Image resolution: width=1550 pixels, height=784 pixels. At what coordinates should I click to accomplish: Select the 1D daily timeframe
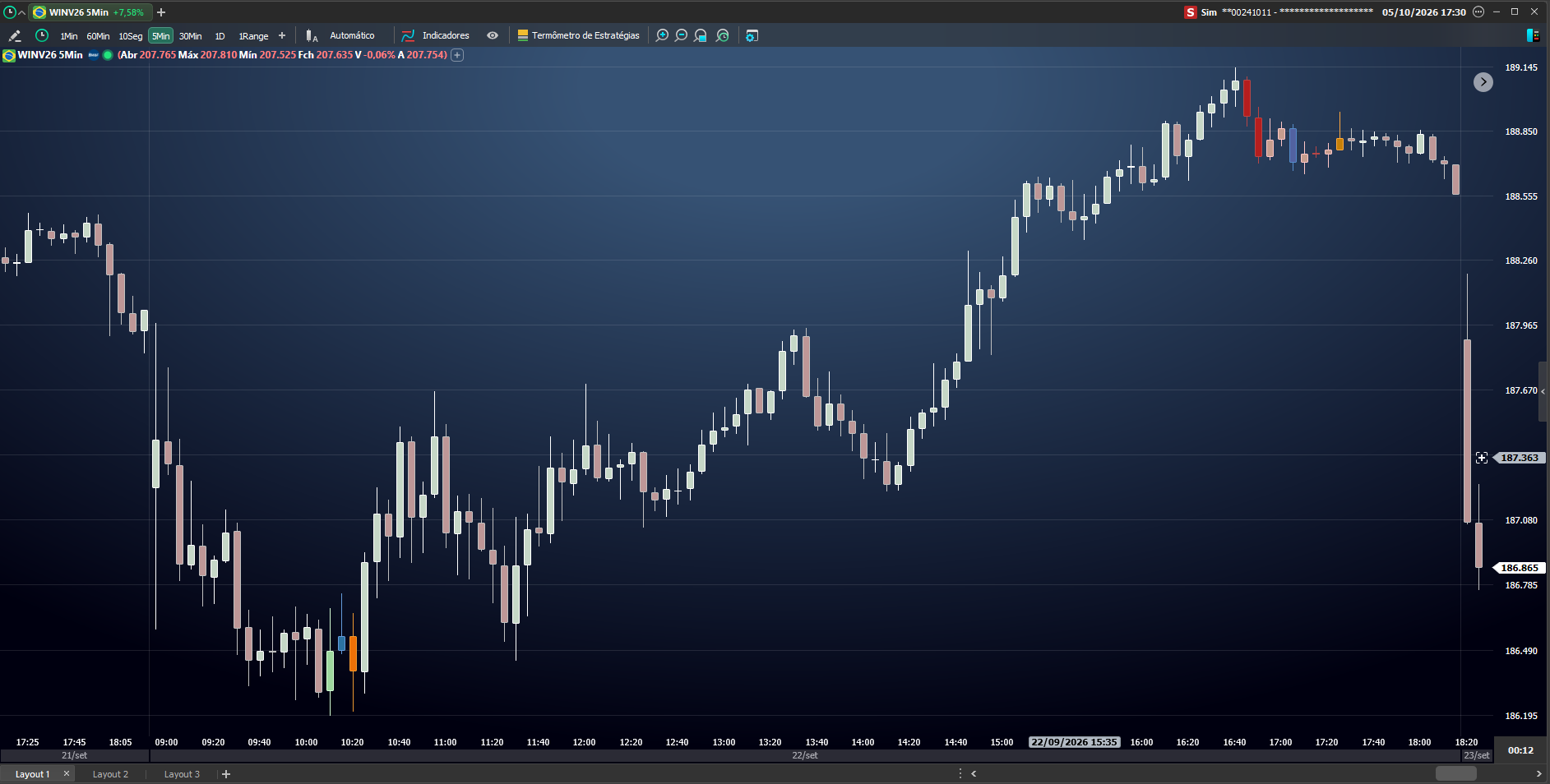[220, 36]
